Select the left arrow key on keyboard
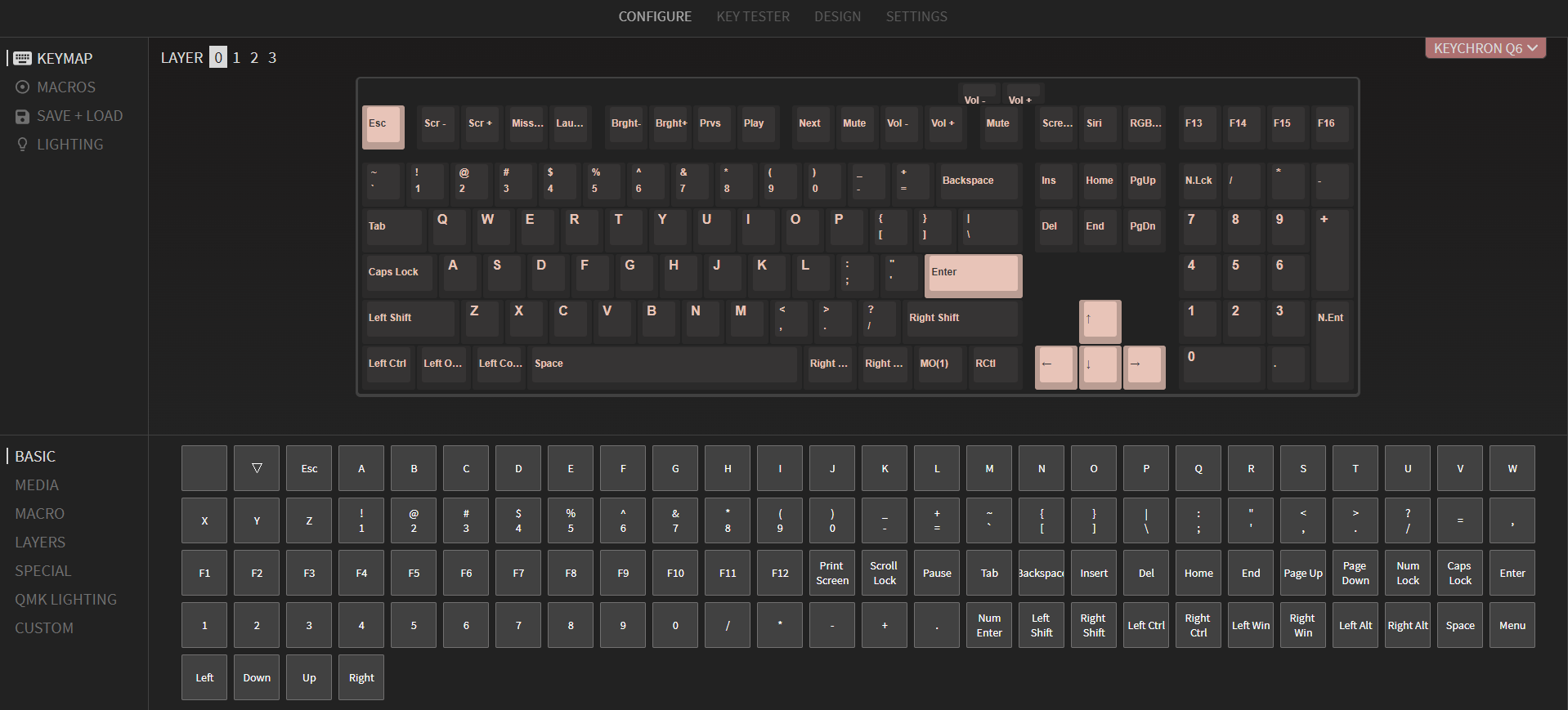This screenshot has height=710, width=1568. 1055,367
